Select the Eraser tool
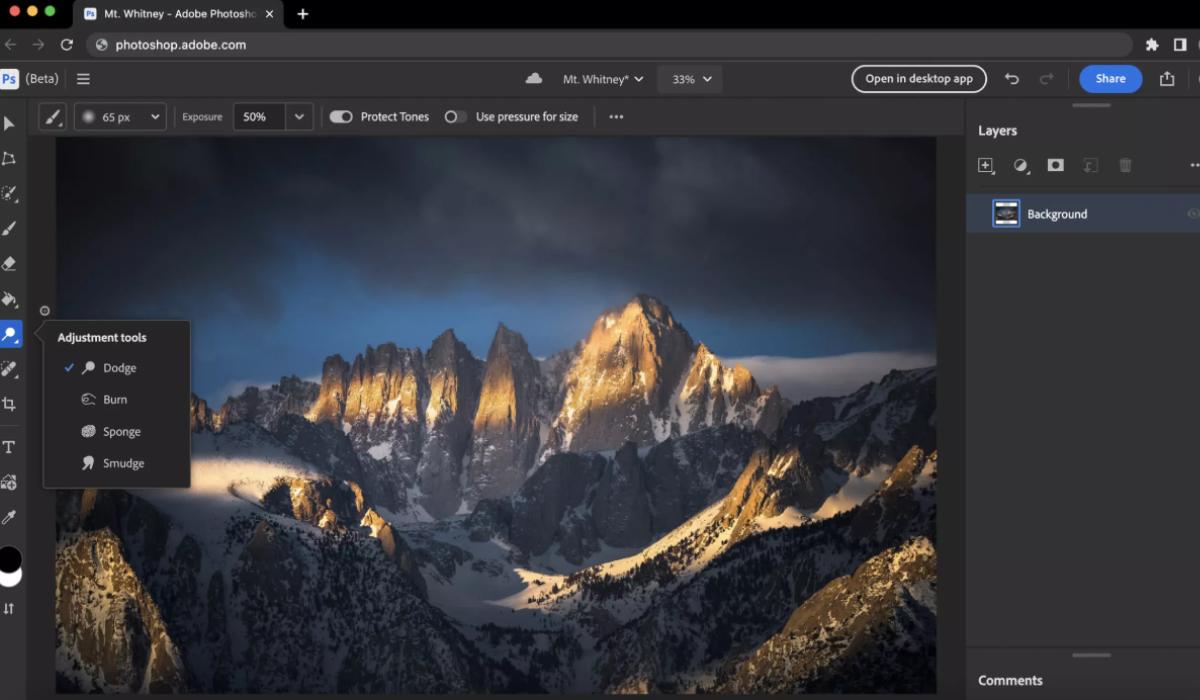The width and height of the screenshot is (1200, 700). 9,264
